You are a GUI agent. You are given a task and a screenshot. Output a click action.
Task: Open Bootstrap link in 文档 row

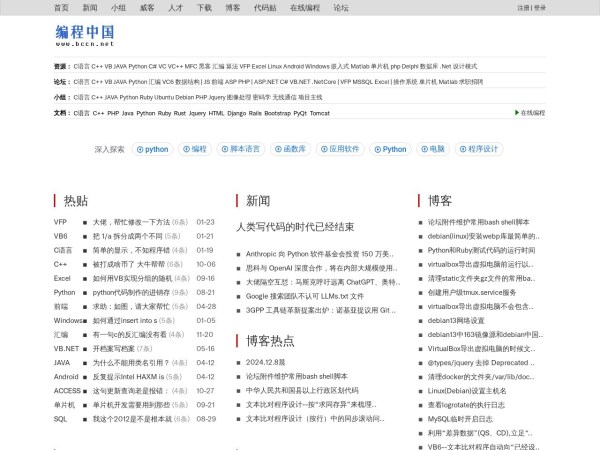tap(277, 113)
